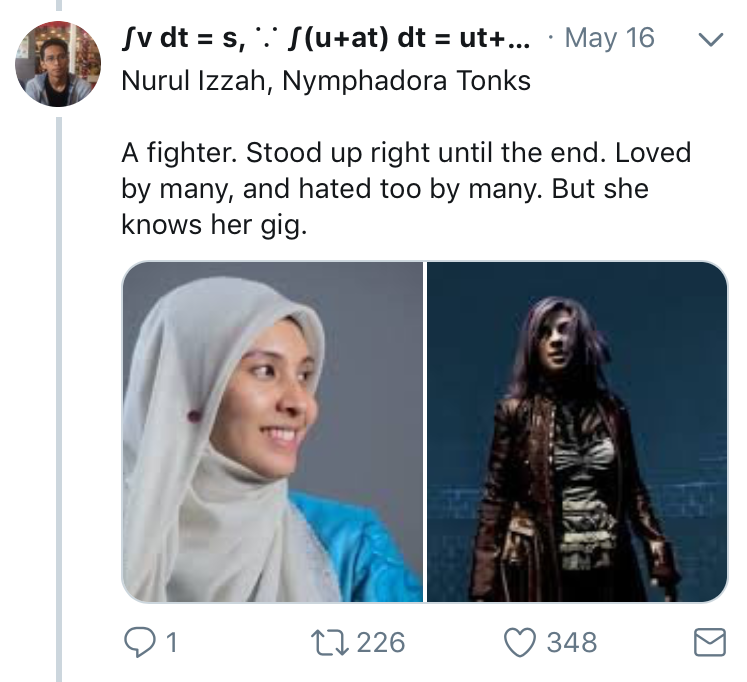Click the thread line above the avatar
Image resolution: width=747 pixels, height=682 pixels.
[x=58, y=6]
